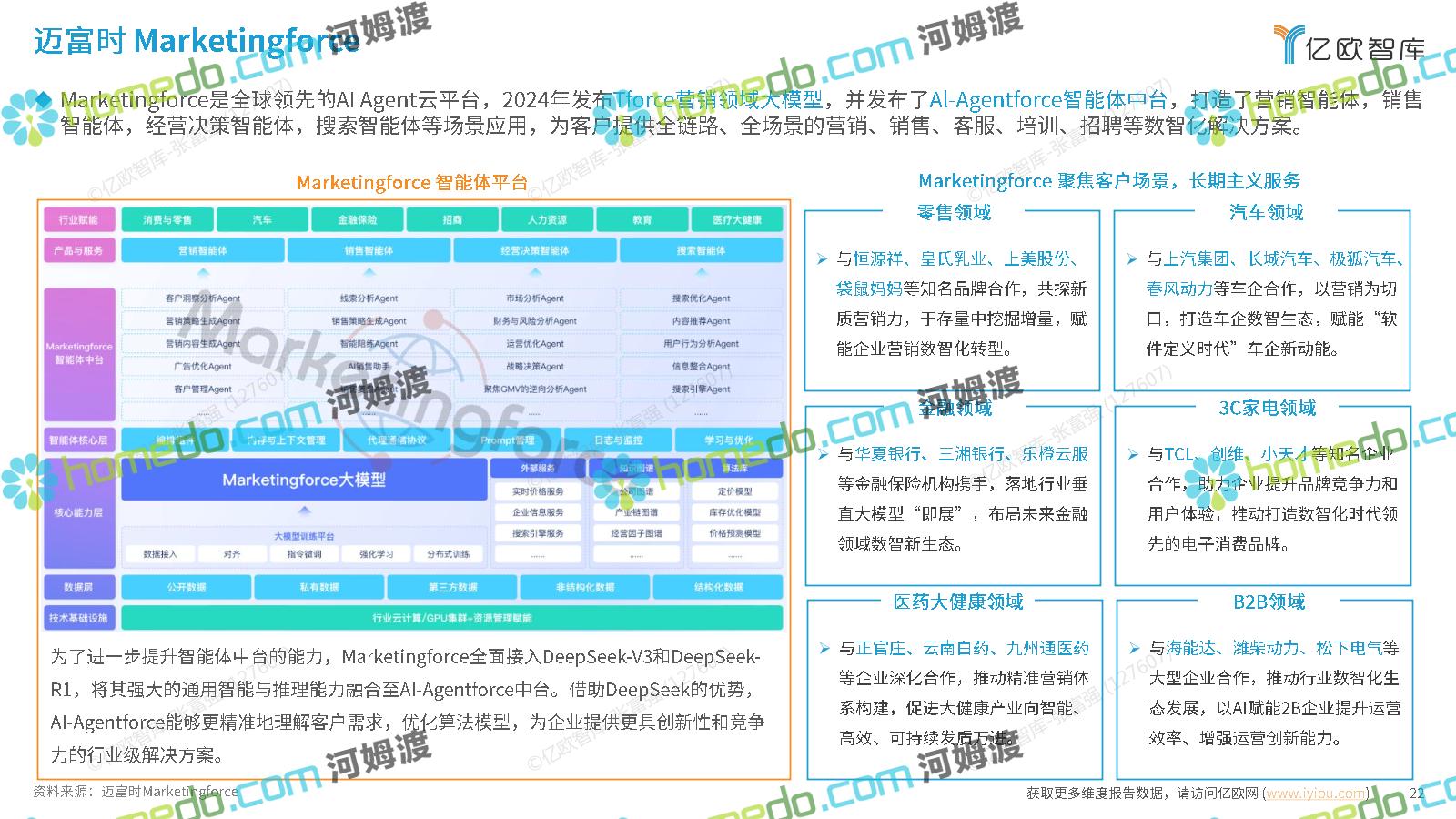
Task: Click the 3C家电领域 section heading
Action: tap(1267, 408)
